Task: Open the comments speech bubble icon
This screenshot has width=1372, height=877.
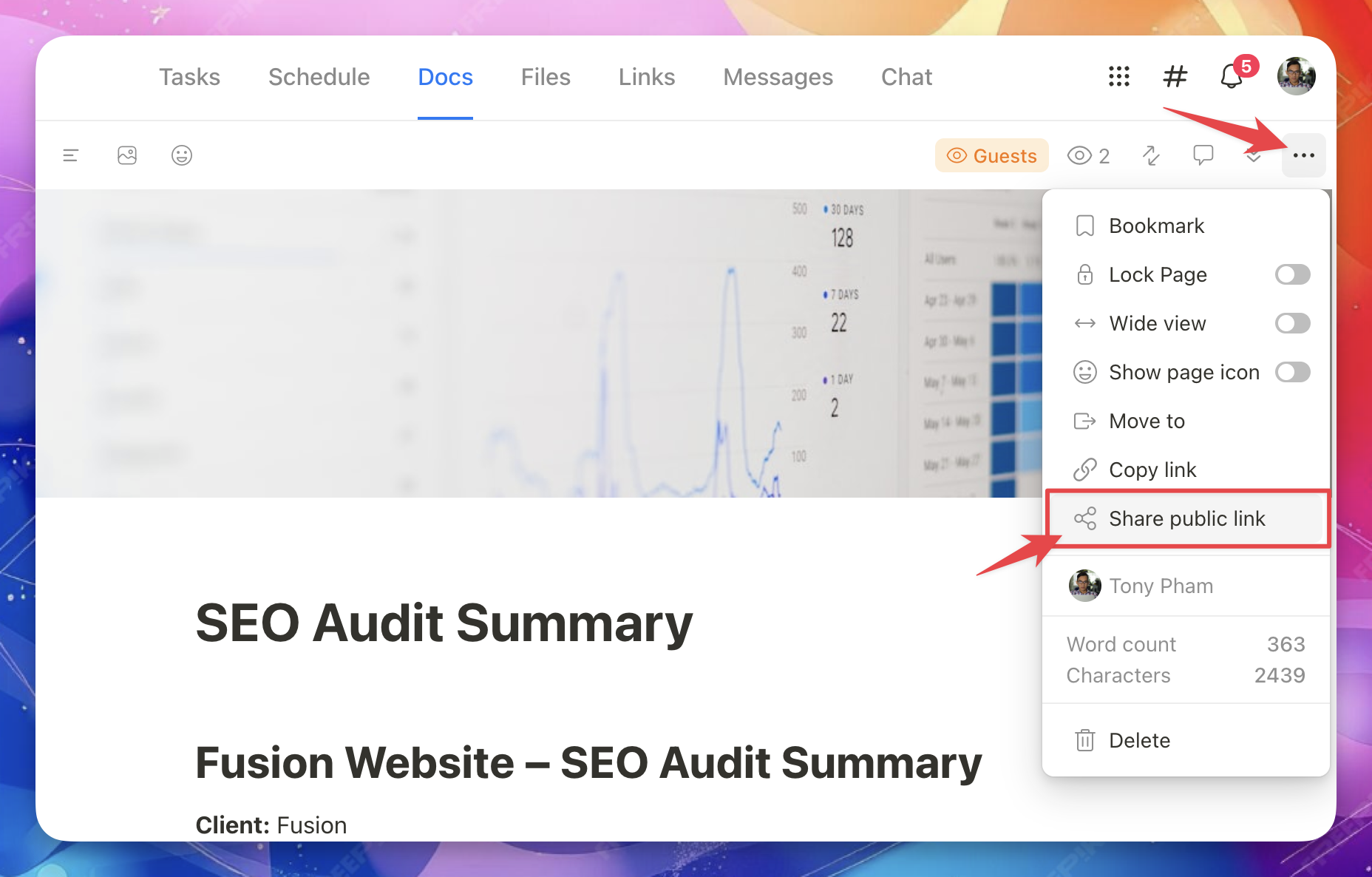Action: (1203, 155)
